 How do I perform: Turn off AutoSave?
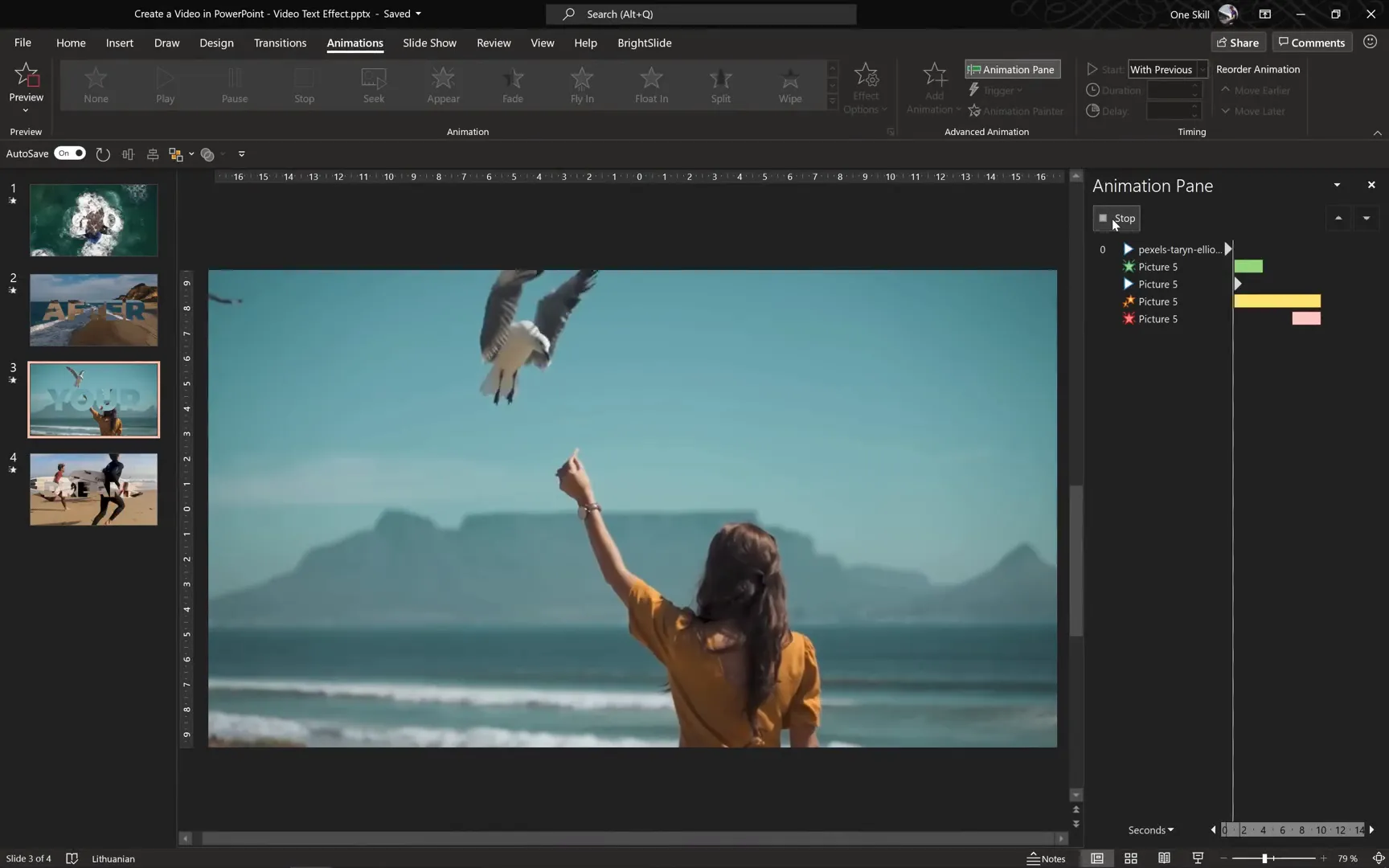(70, 153)
